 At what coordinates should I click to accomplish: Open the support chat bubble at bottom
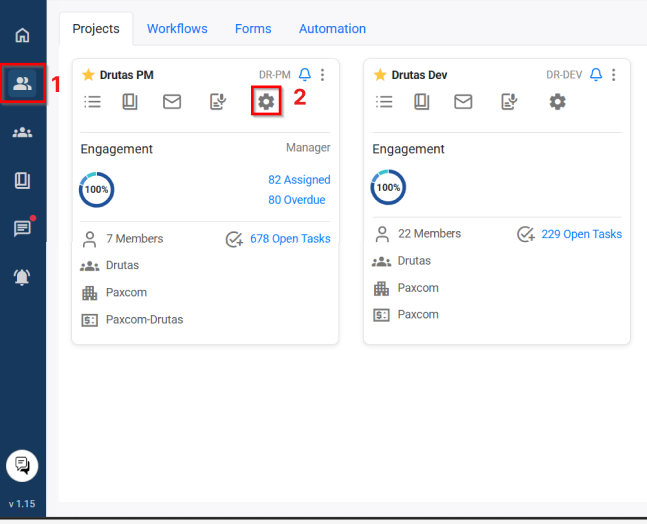(x=22, y=465)
